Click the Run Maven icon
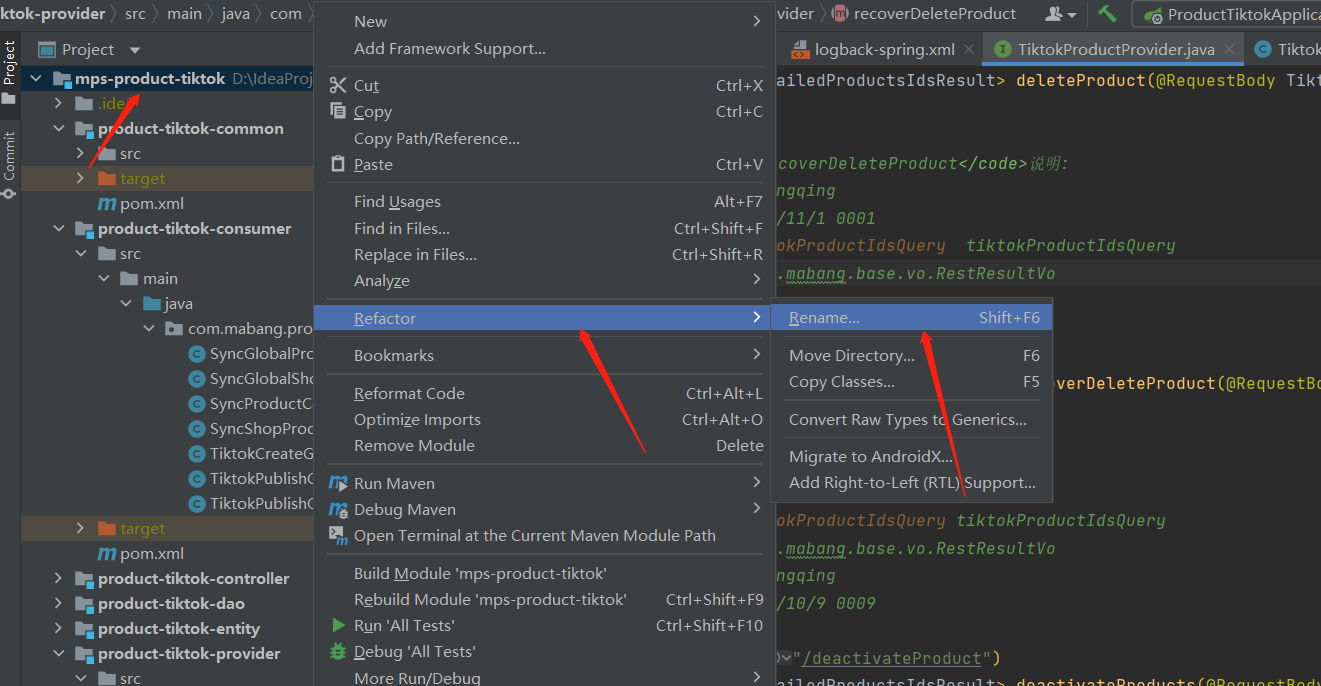 coord(338,484)
